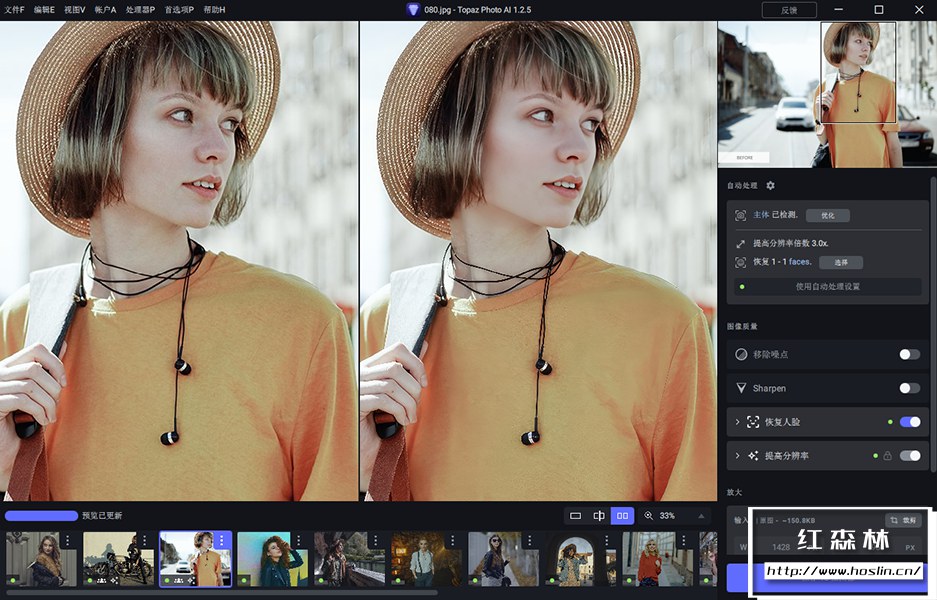The width and height of the screenshot is (937, 600).
Task: Open three-dot menu on first thumbnail
Action: pos(68,541)
